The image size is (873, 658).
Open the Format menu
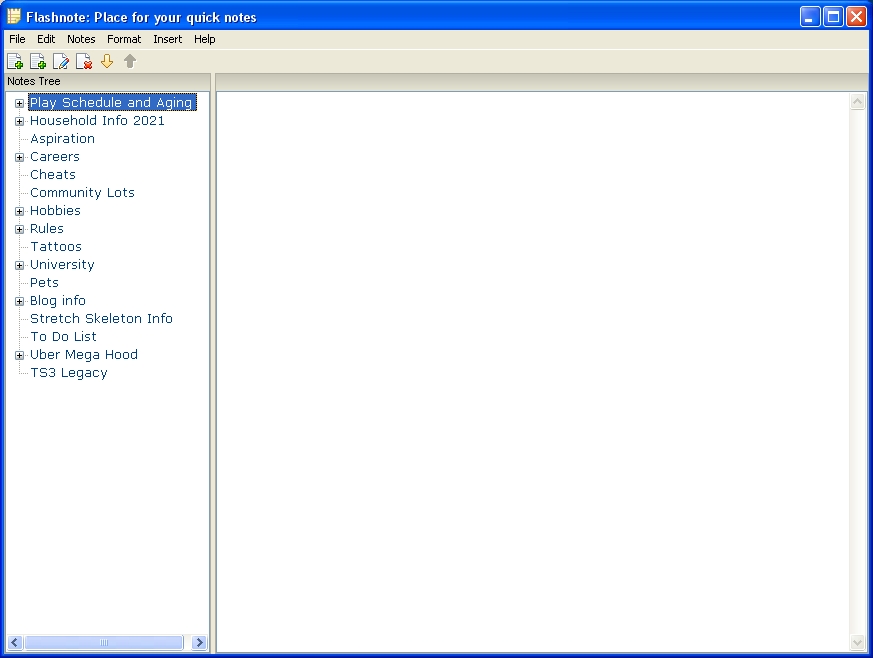click(x=124, y=39)
